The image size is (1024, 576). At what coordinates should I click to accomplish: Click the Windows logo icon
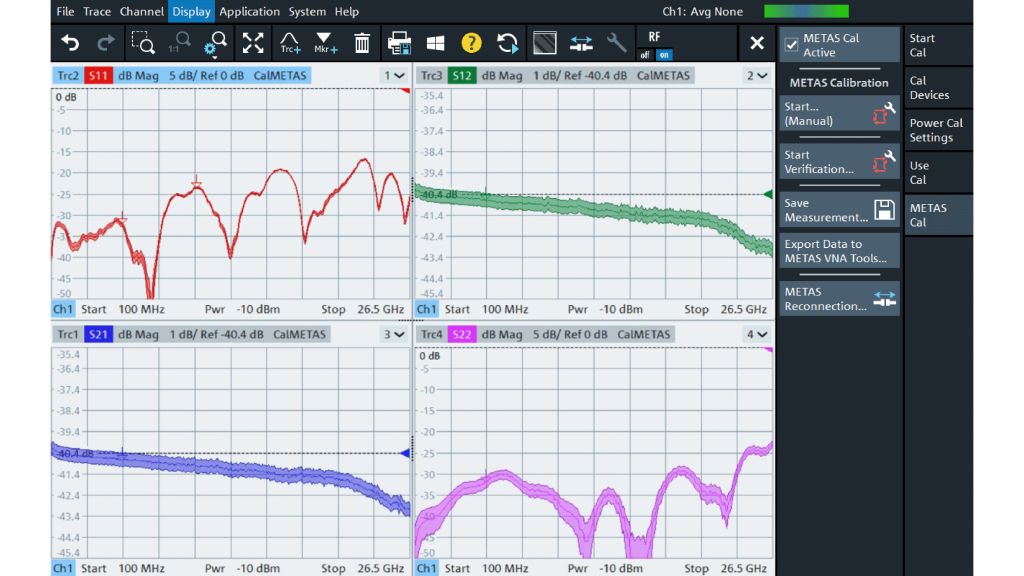(x=435, y=43)
